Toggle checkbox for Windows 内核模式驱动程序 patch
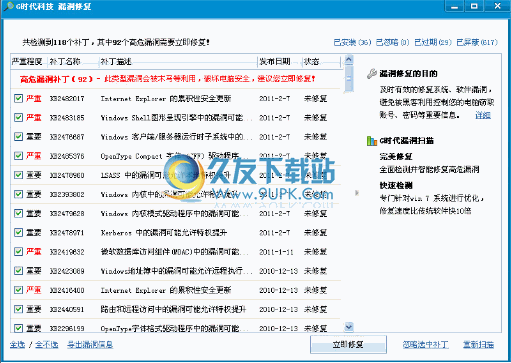 18,213
